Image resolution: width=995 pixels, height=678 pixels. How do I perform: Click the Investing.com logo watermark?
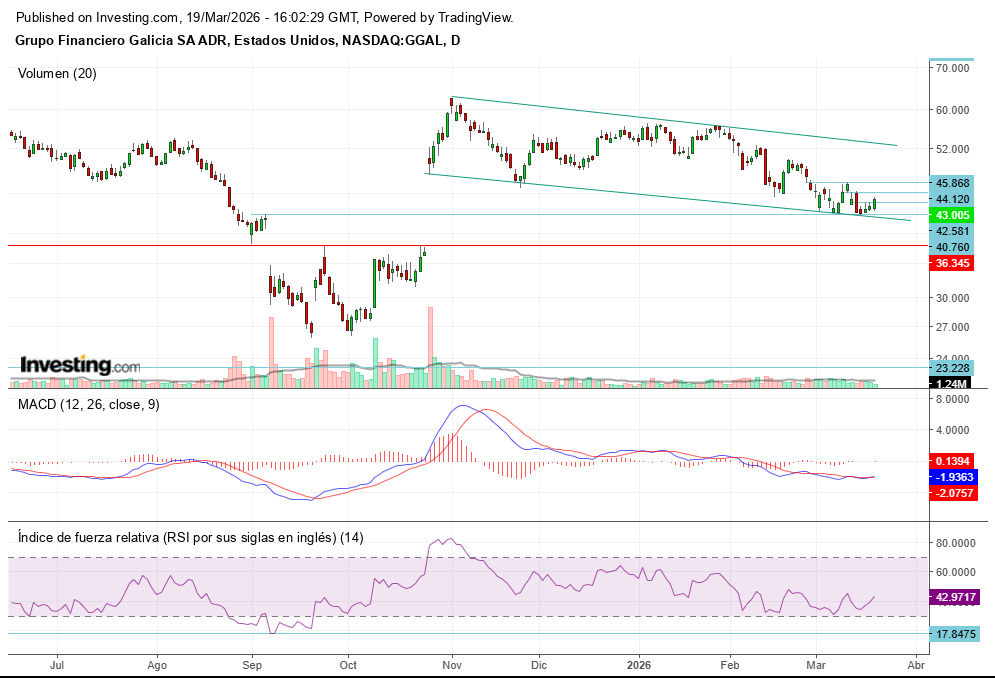(80, 366)
